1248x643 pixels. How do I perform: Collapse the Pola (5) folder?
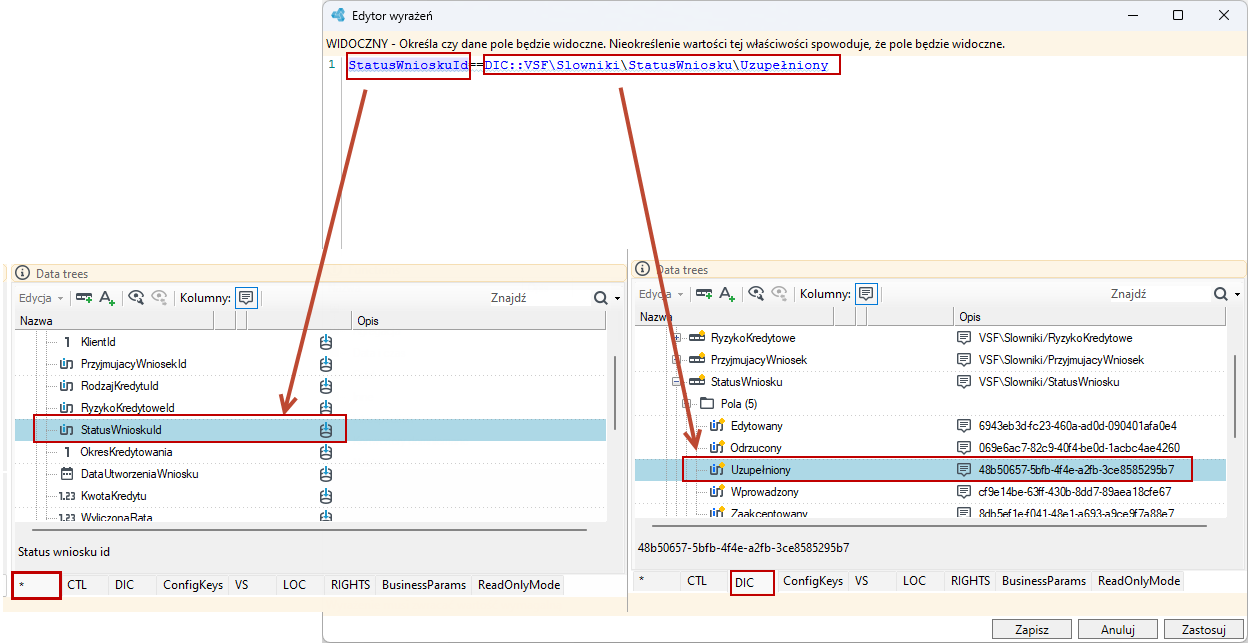[686, 404]
